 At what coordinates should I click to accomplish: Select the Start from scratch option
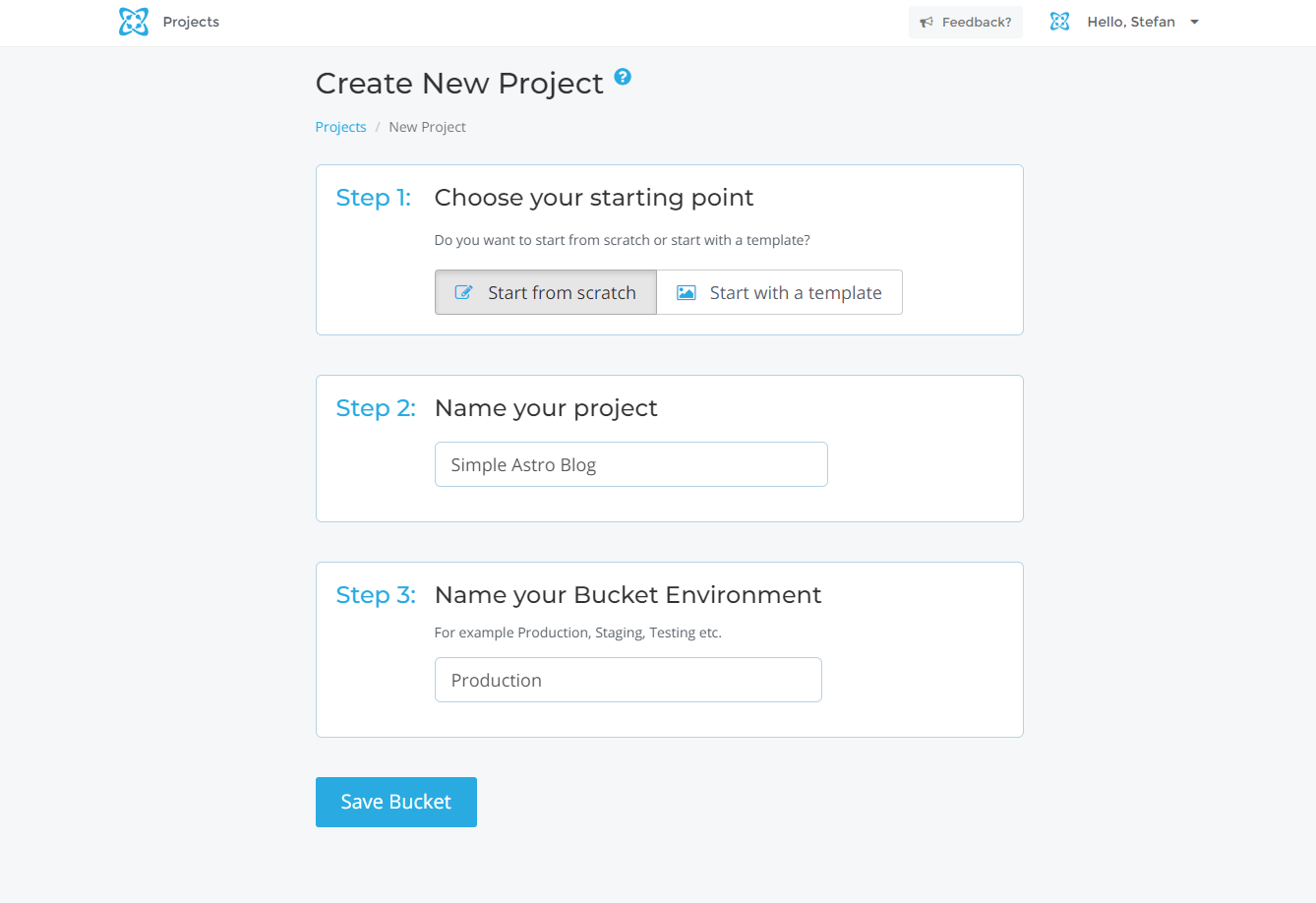pos(546,292)
